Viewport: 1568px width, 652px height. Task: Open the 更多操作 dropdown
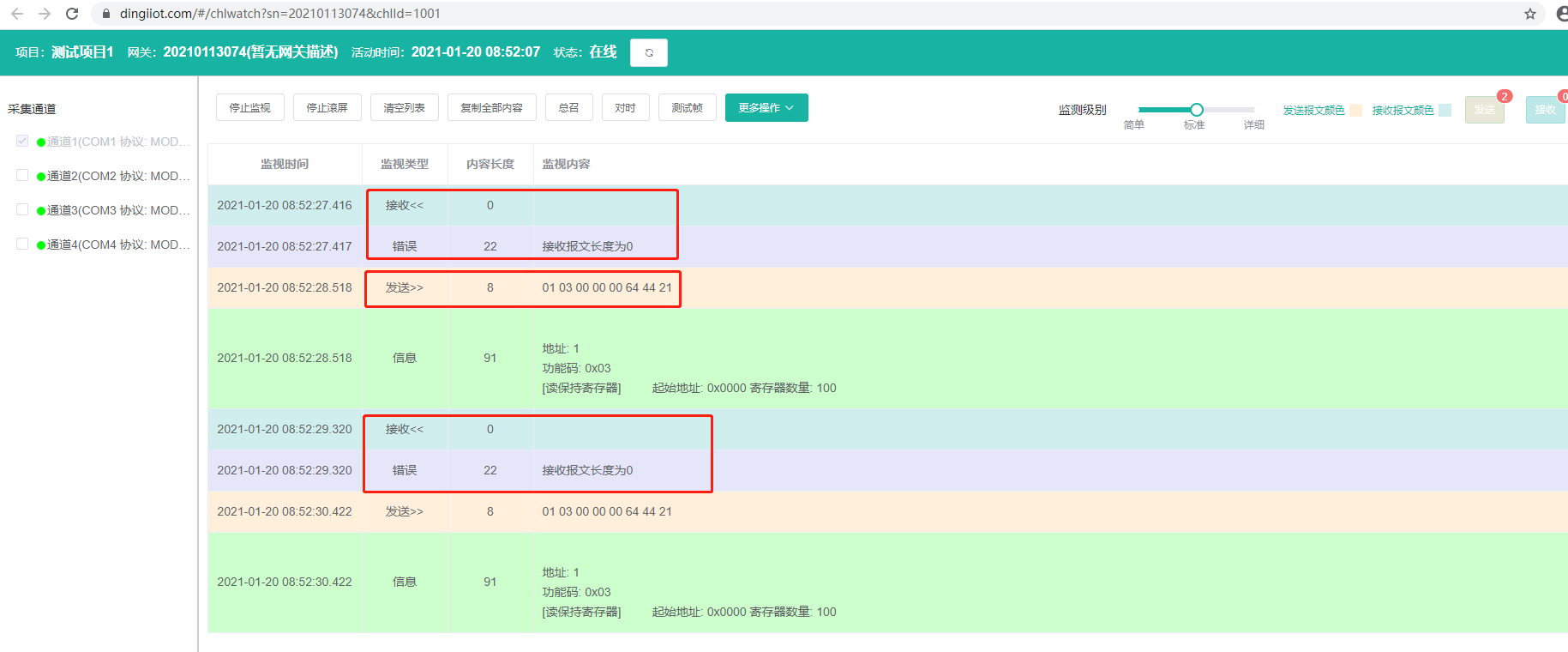(766, 108)
